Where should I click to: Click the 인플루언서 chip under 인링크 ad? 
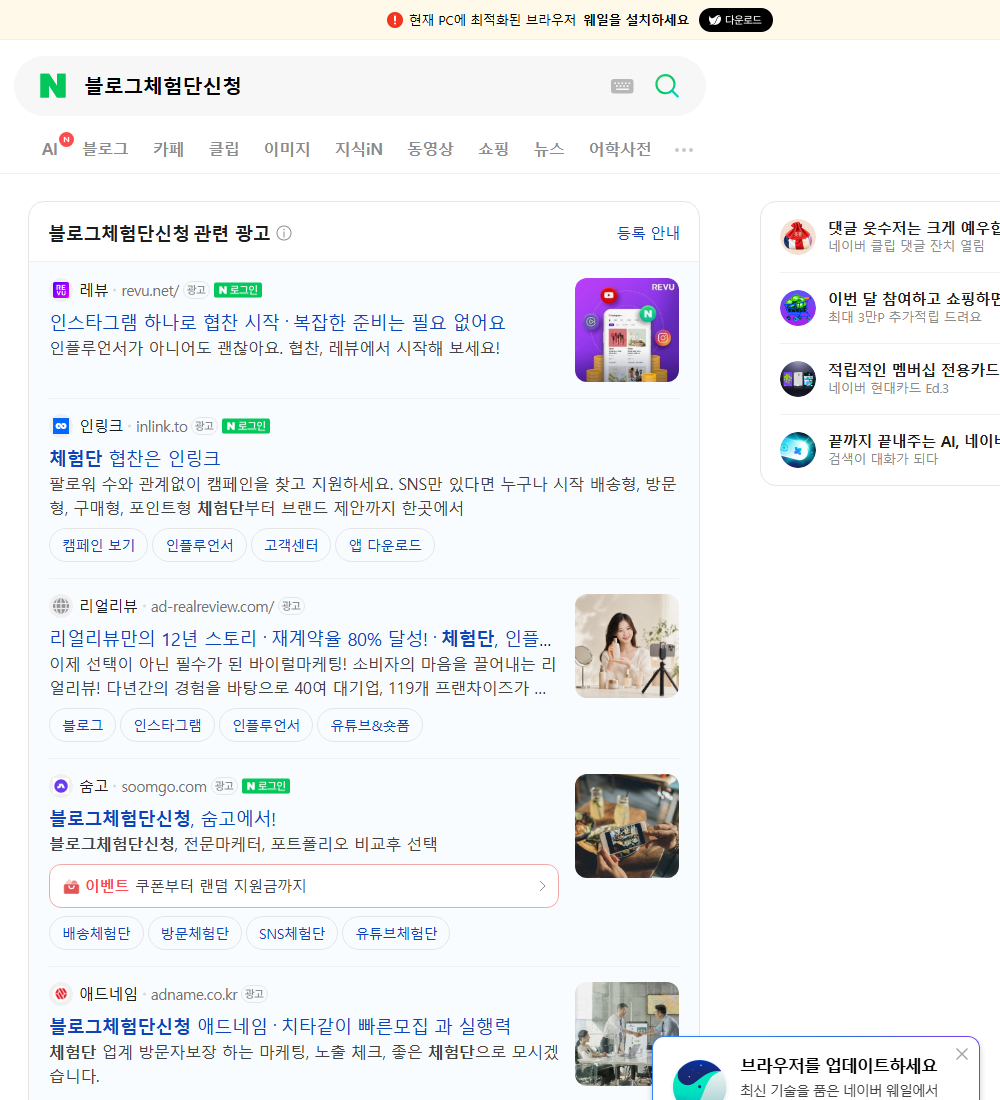199,545
